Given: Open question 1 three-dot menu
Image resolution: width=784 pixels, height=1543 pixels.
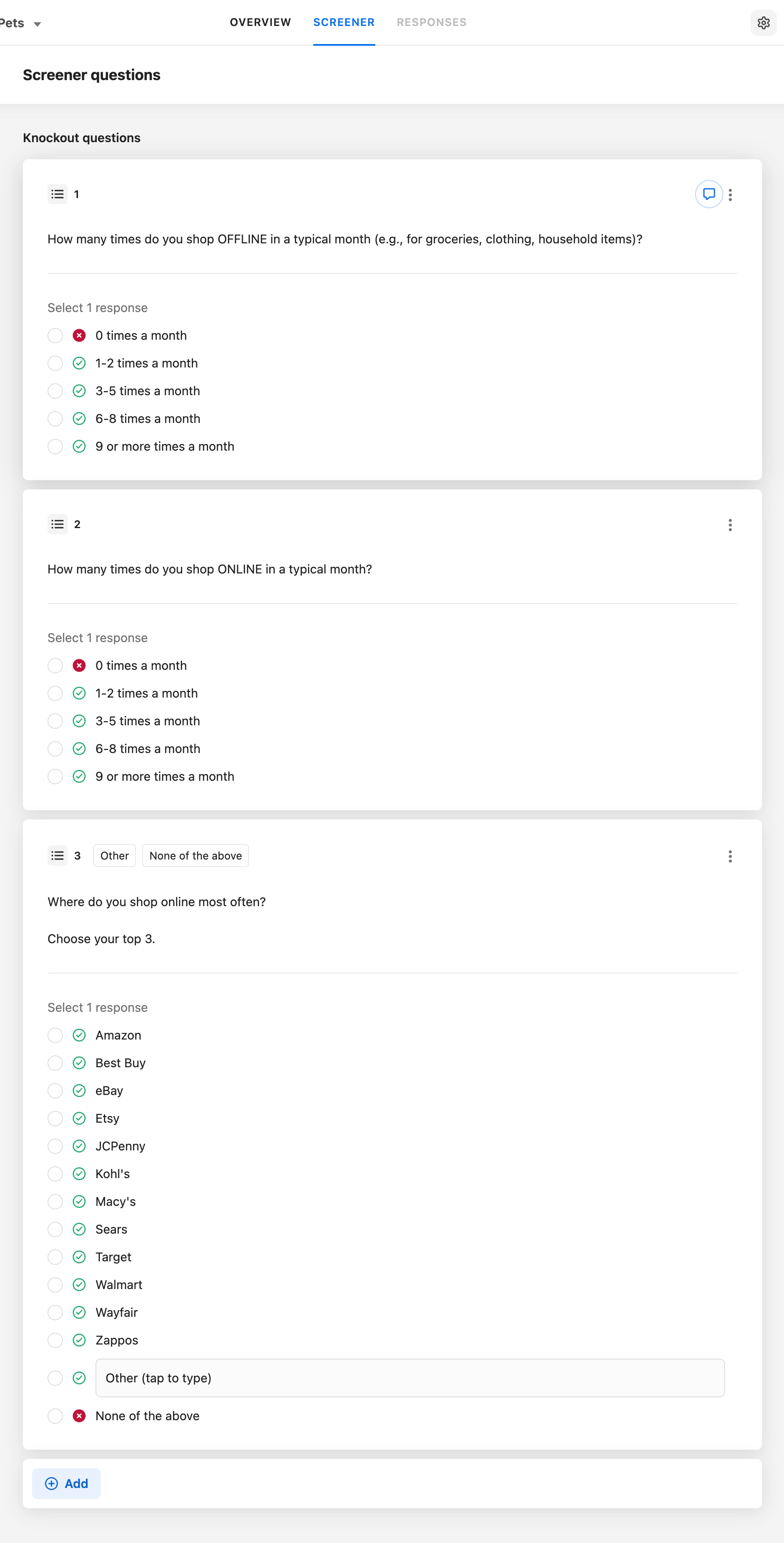Looking at the screenshot, I should [x=730, y=195].
